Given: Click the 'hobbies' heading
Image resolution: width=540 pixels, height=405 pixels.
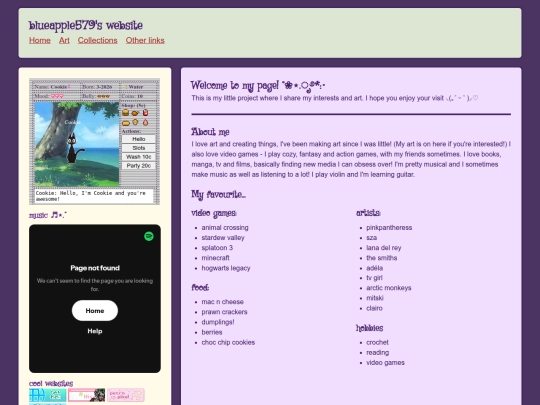Looking at the screenshot, I should coord(369,328).
